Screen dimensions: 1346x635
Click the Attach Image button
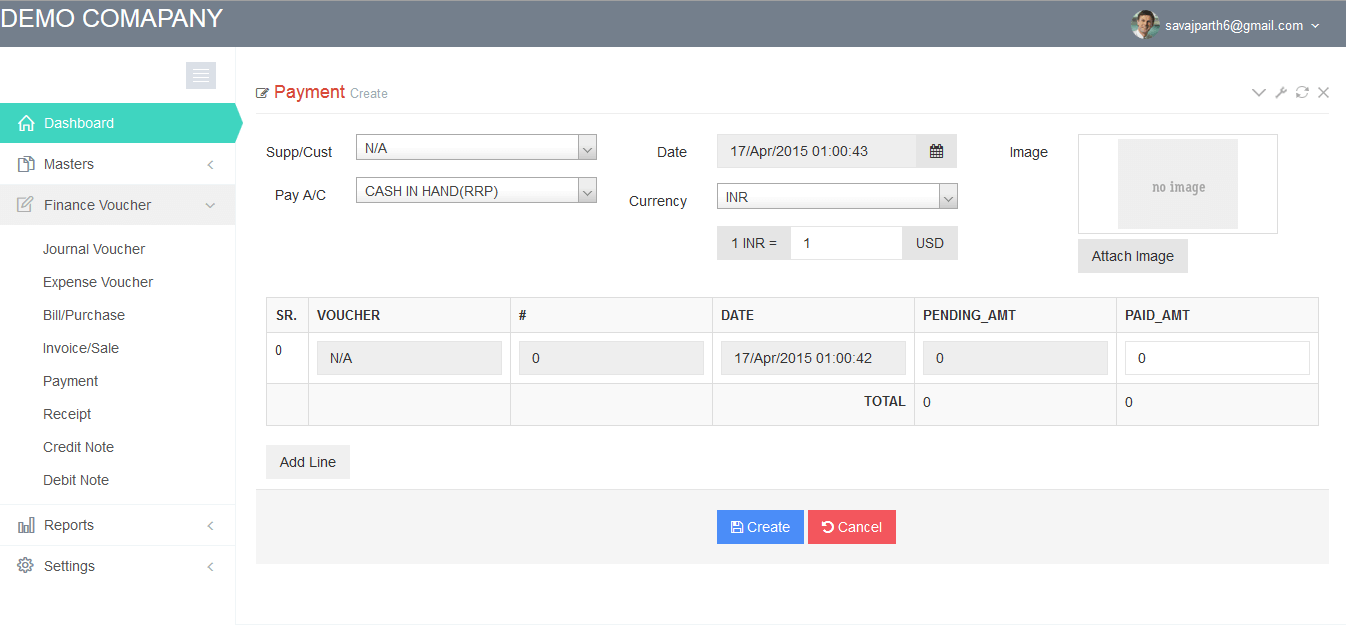coord(1133,256)
